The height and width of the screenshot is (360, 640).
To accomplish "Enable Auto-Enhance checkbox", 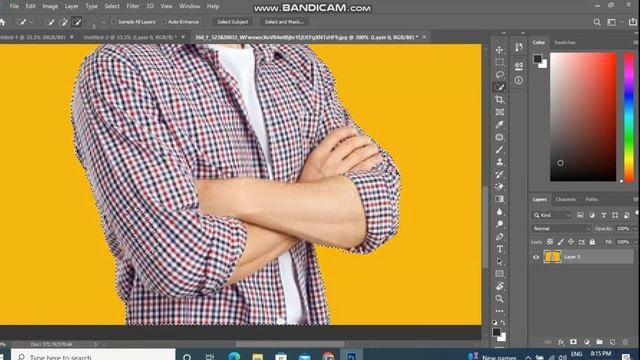I will (x=164, y=22).
